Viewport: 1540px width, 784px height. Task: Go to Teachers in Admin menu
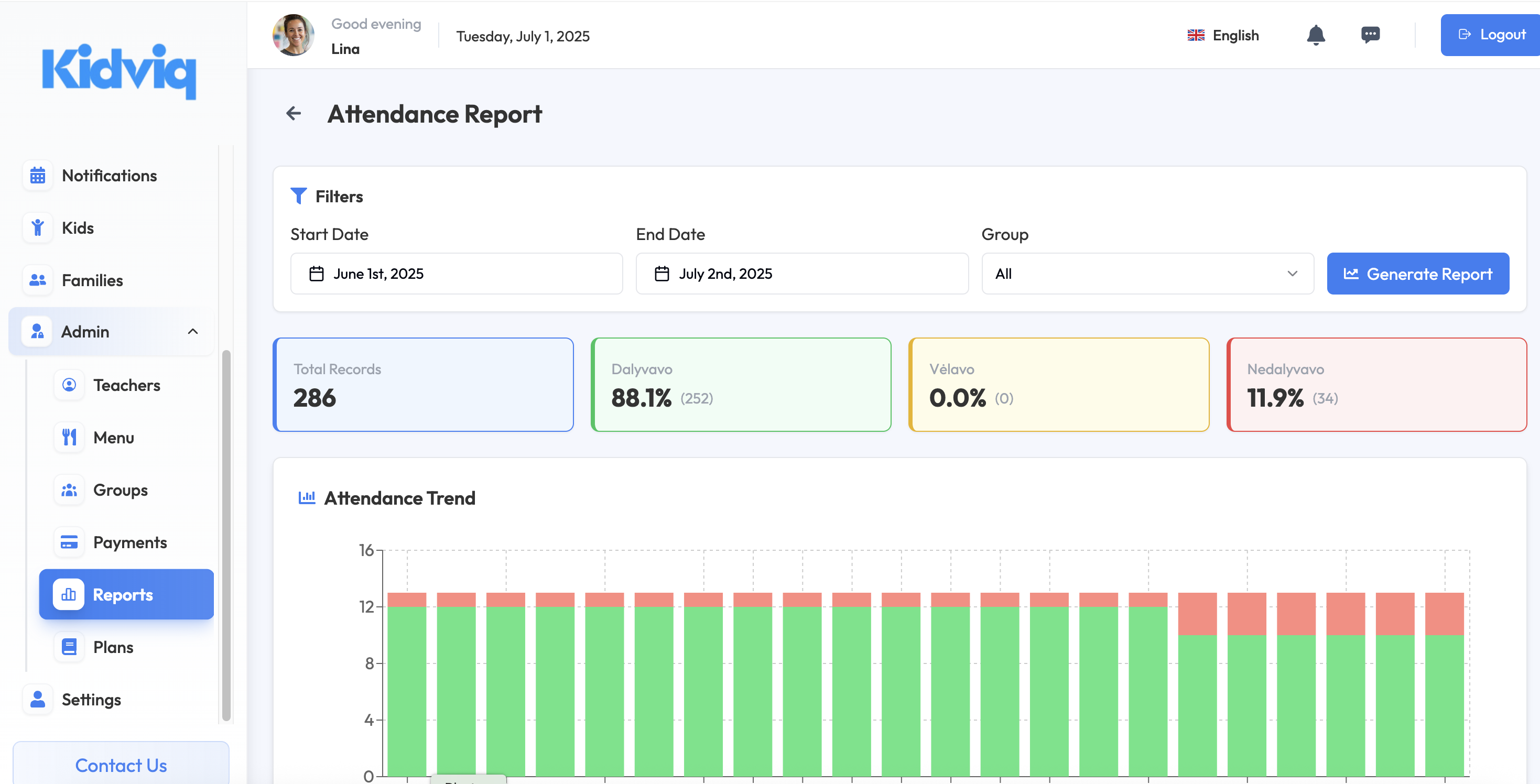(126, 385)
